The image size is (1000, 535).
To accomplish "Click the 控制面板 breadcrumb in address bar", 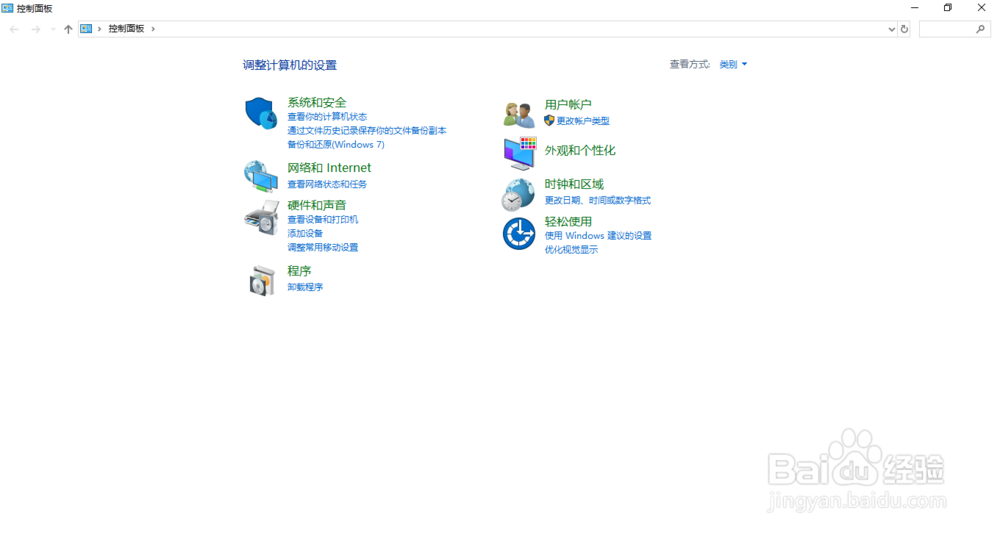I will [126, 29].
